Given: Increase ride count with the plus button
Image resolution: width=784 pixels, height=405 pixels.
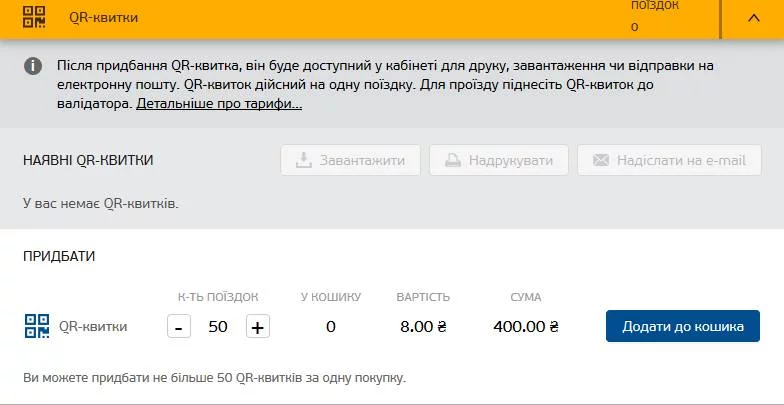Looking at the screenshot, I should click(258, 327).
